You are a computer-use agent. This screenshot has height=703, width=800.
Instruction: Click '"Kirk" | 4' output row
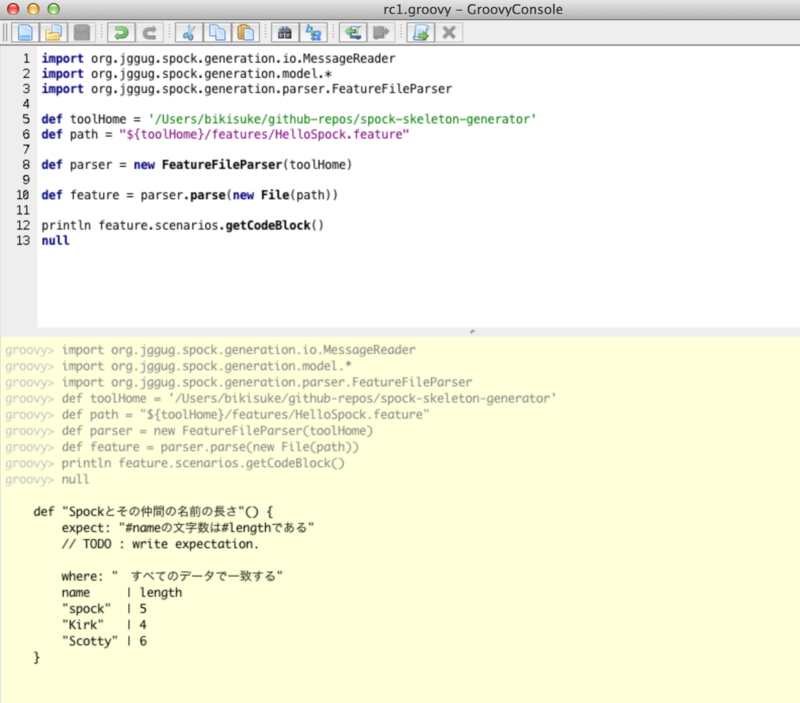pos(104,625)
